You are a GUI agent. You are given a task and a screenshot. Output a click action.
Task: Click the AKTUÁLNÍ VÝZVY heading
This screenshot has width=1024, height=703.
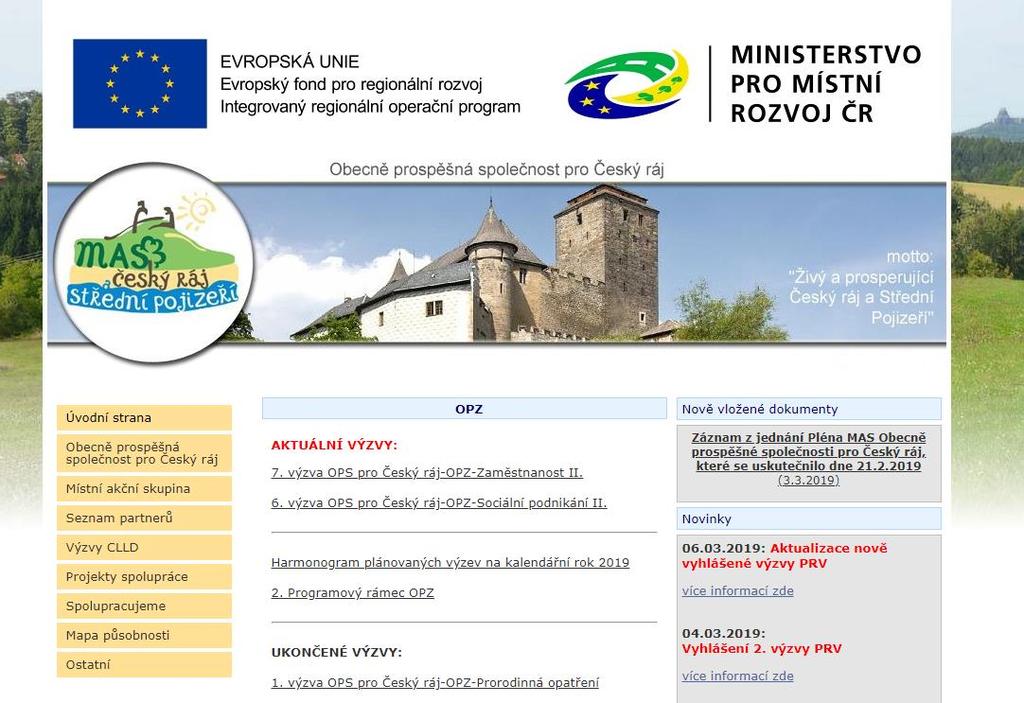pos(334,446)
